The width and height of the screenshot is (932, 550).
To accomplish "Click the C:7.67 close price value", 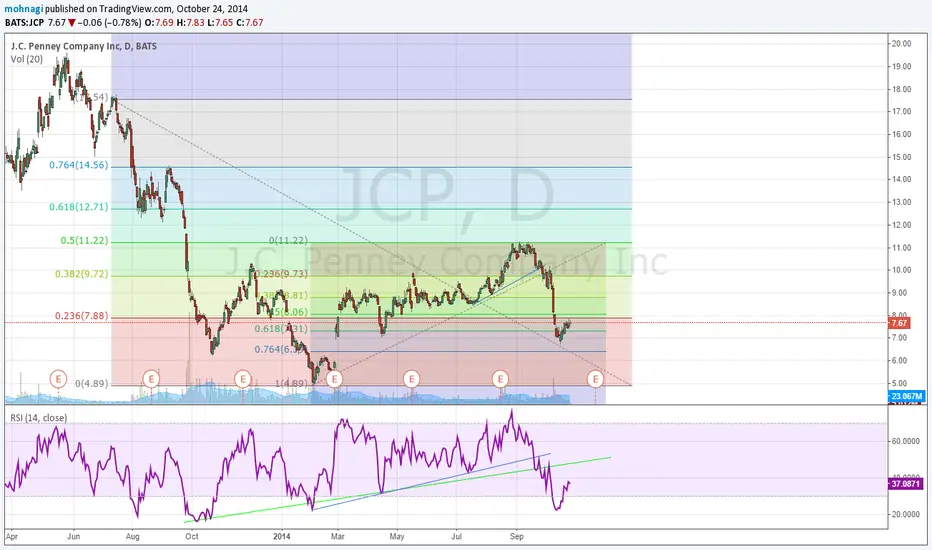I will coord(250,23).
